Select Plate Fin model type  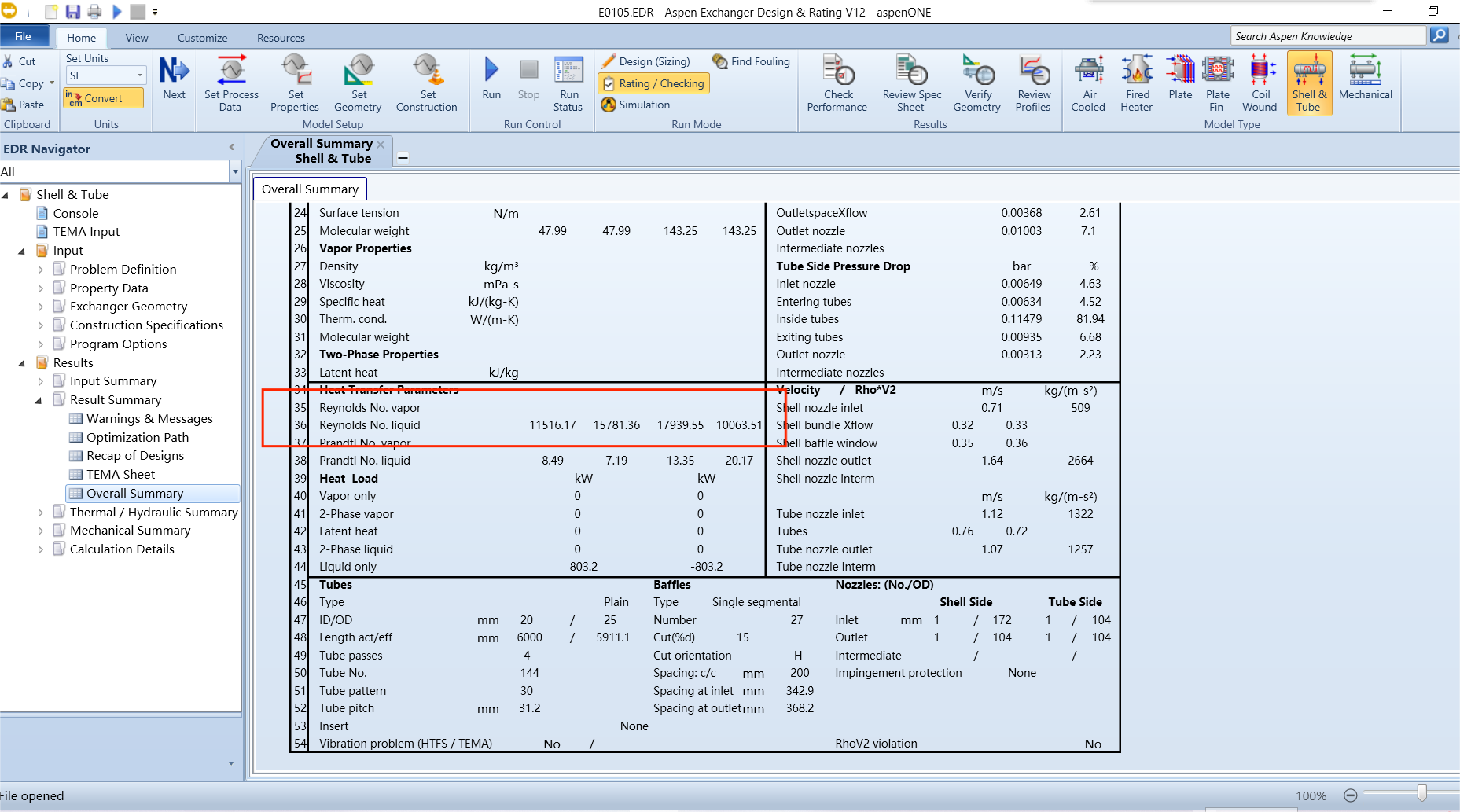pyautogui.click(x=1217, y=84)
